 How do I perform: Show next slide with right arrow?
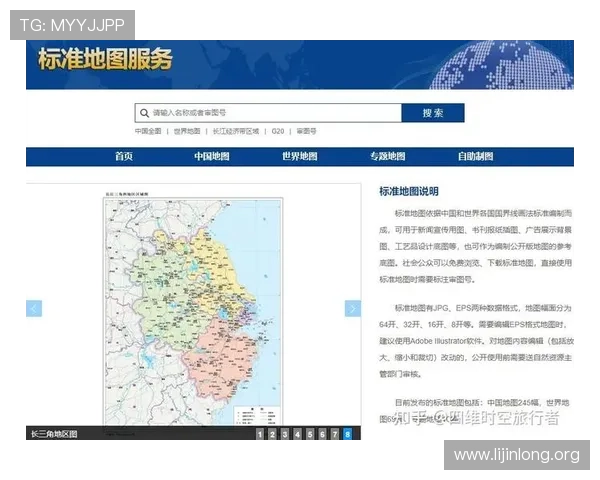tap(353, 309)
